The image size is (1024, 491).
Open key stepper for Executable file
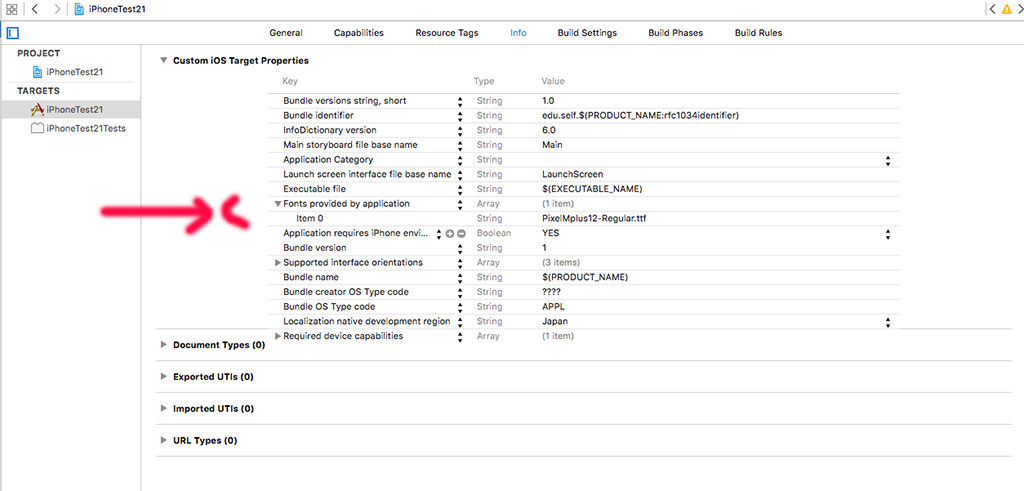[x=460, y=189]
